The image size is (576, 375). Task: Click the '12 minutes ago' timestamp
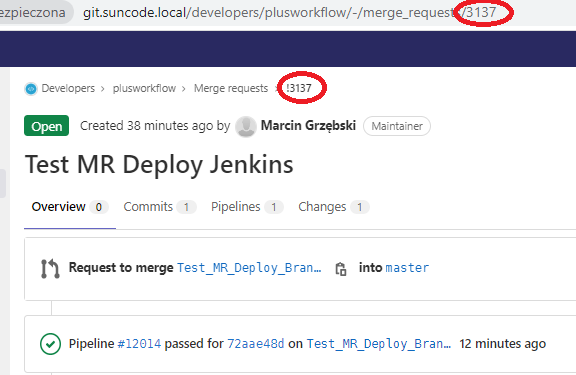point(503,344)
